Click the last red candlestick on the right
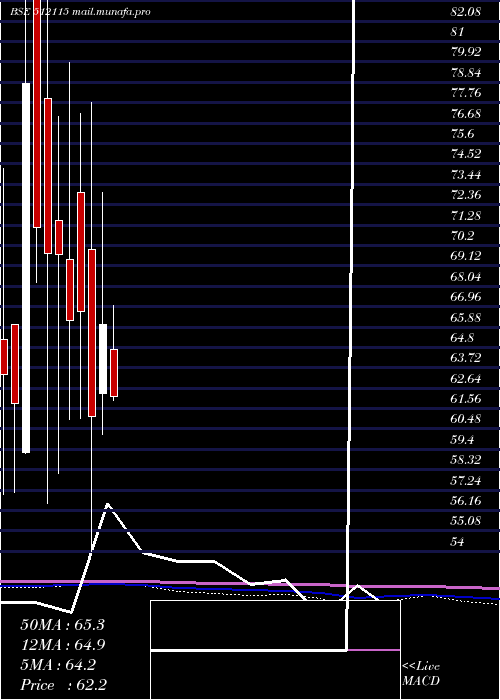500x700 pixels. coord(114,373)
